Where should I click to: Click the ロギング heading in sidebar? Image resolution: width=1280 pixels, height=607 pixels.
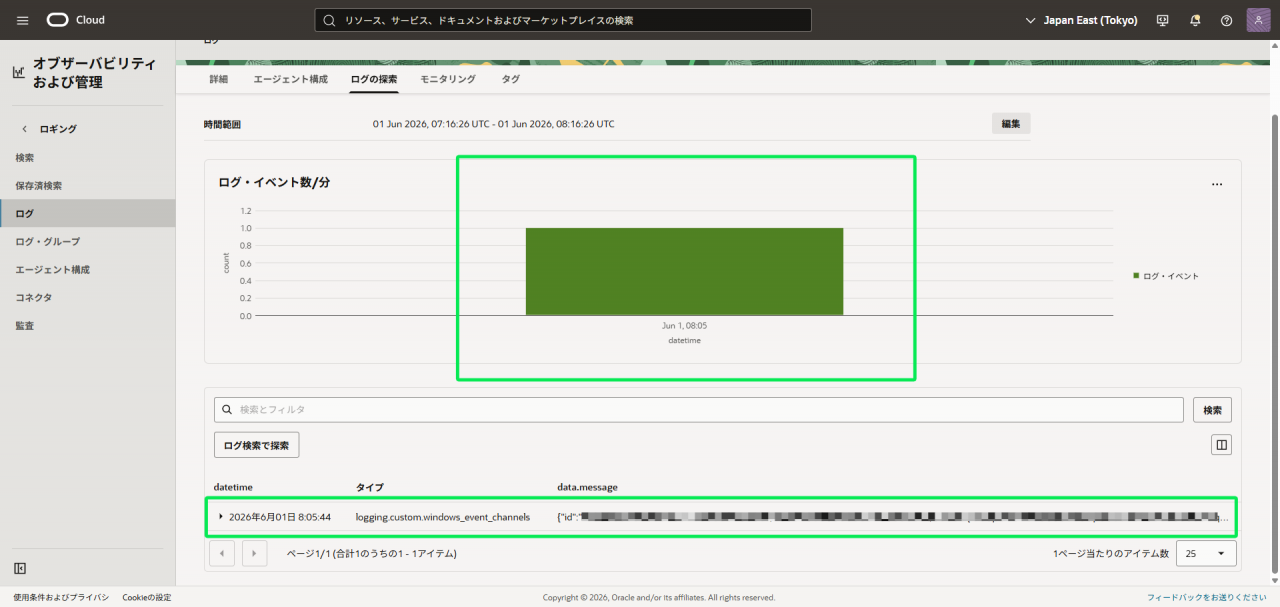[x=58, y=129]
